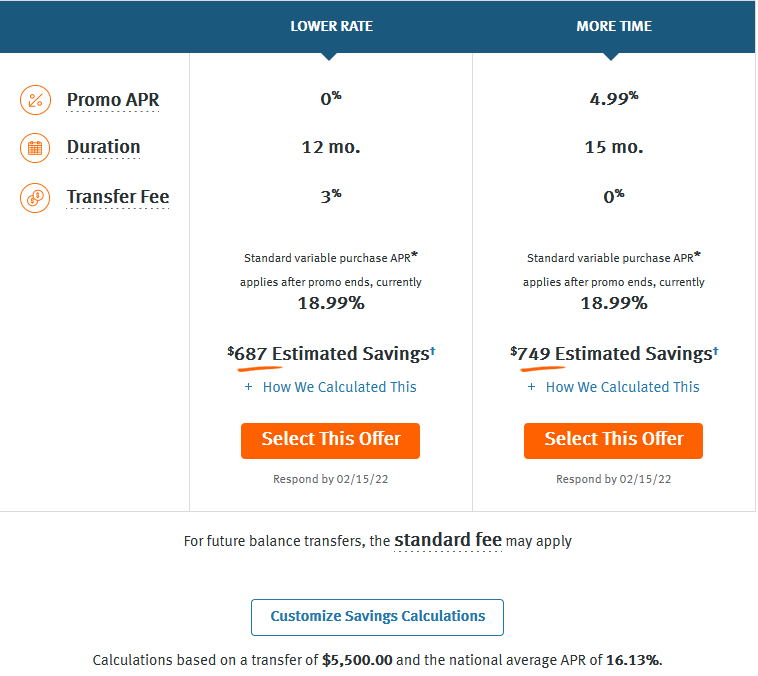Select the MORE TIME column header

tap(614, 26)
